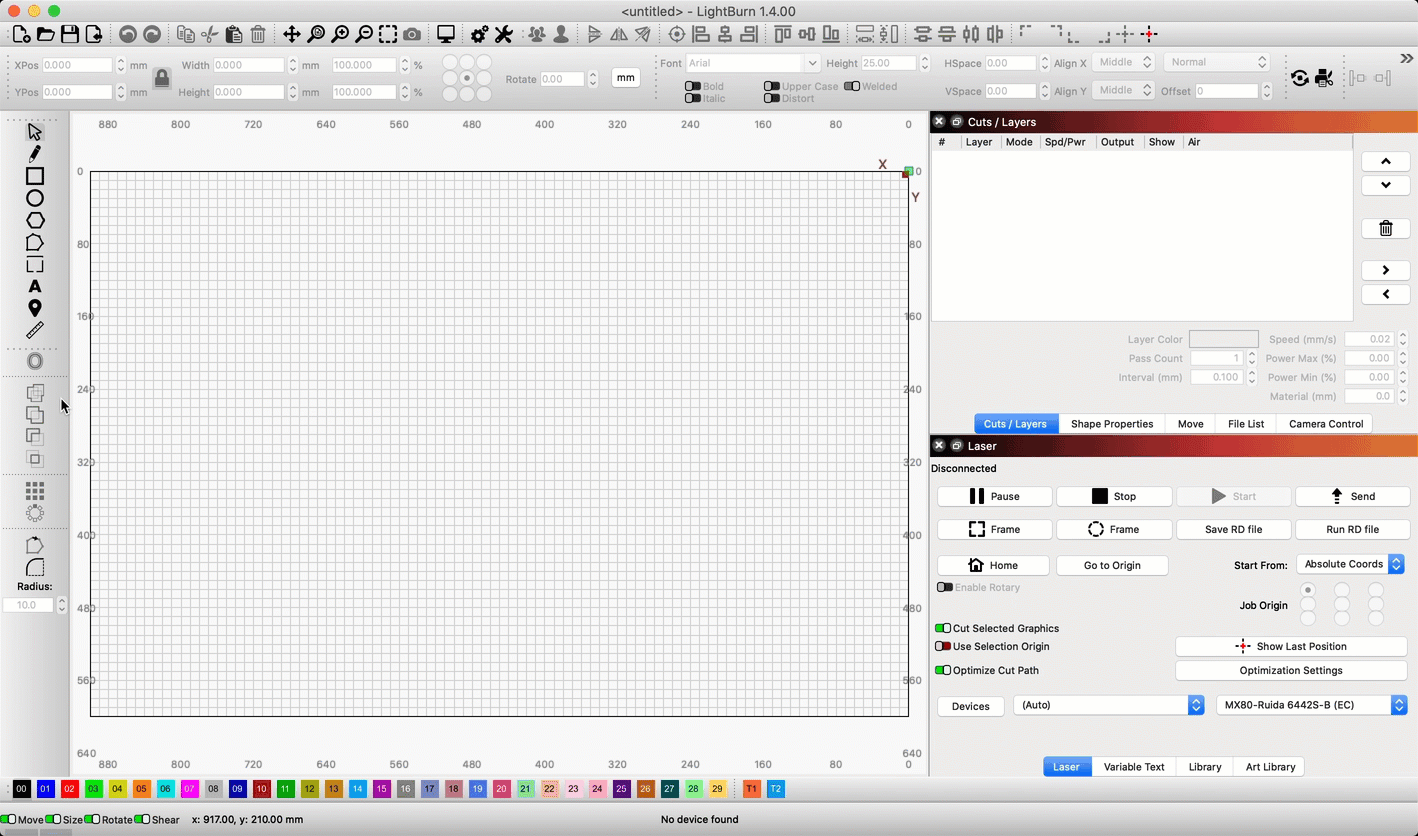Screen dimensions: 1418x836
Task: Open Settings gears icon
Action: click(x=480, y=34)
